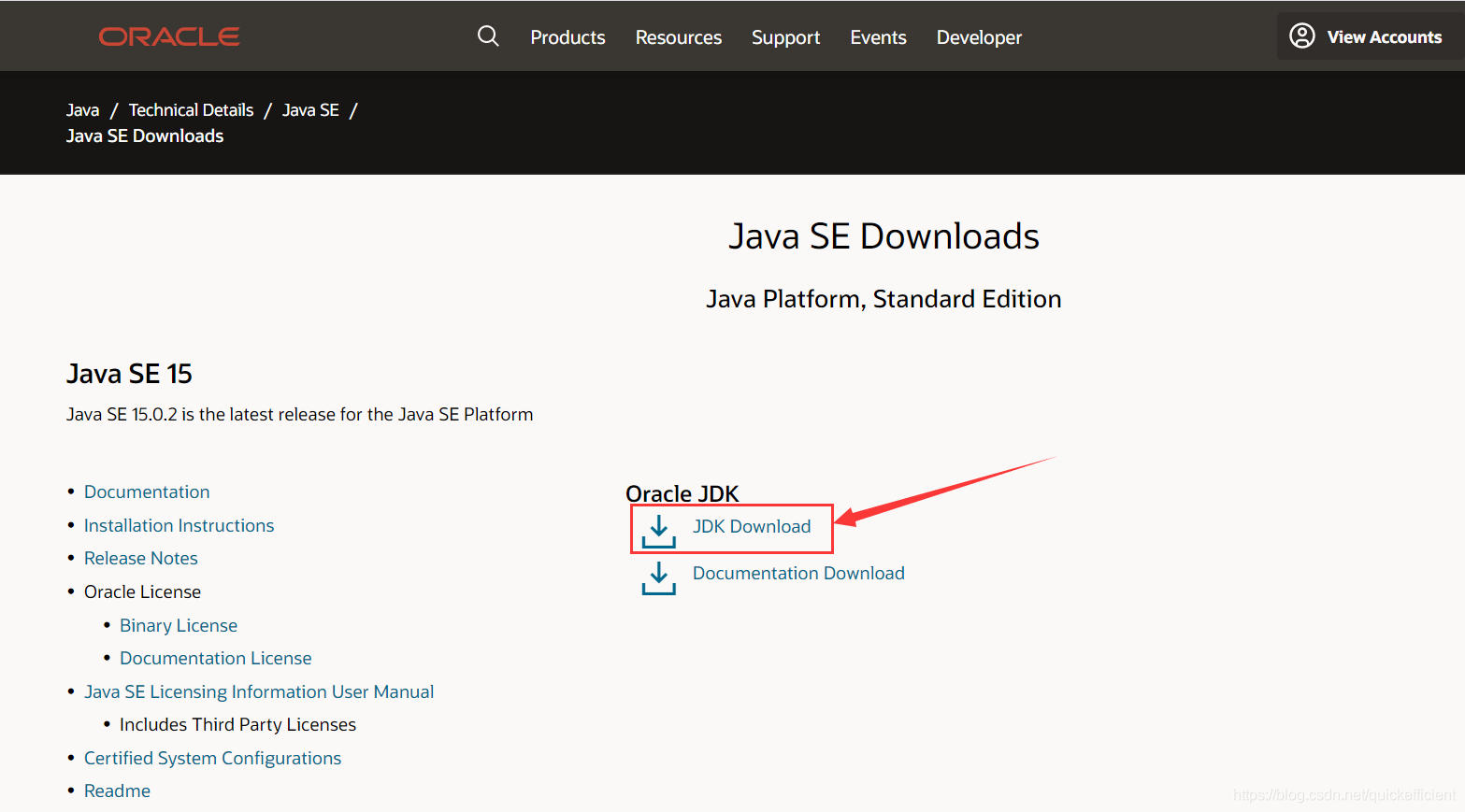The height and width of the screenshot is (812, 1465).
Task: Go to Java breadcrumb
Action: pyautogui.click(x=82, y=110)
